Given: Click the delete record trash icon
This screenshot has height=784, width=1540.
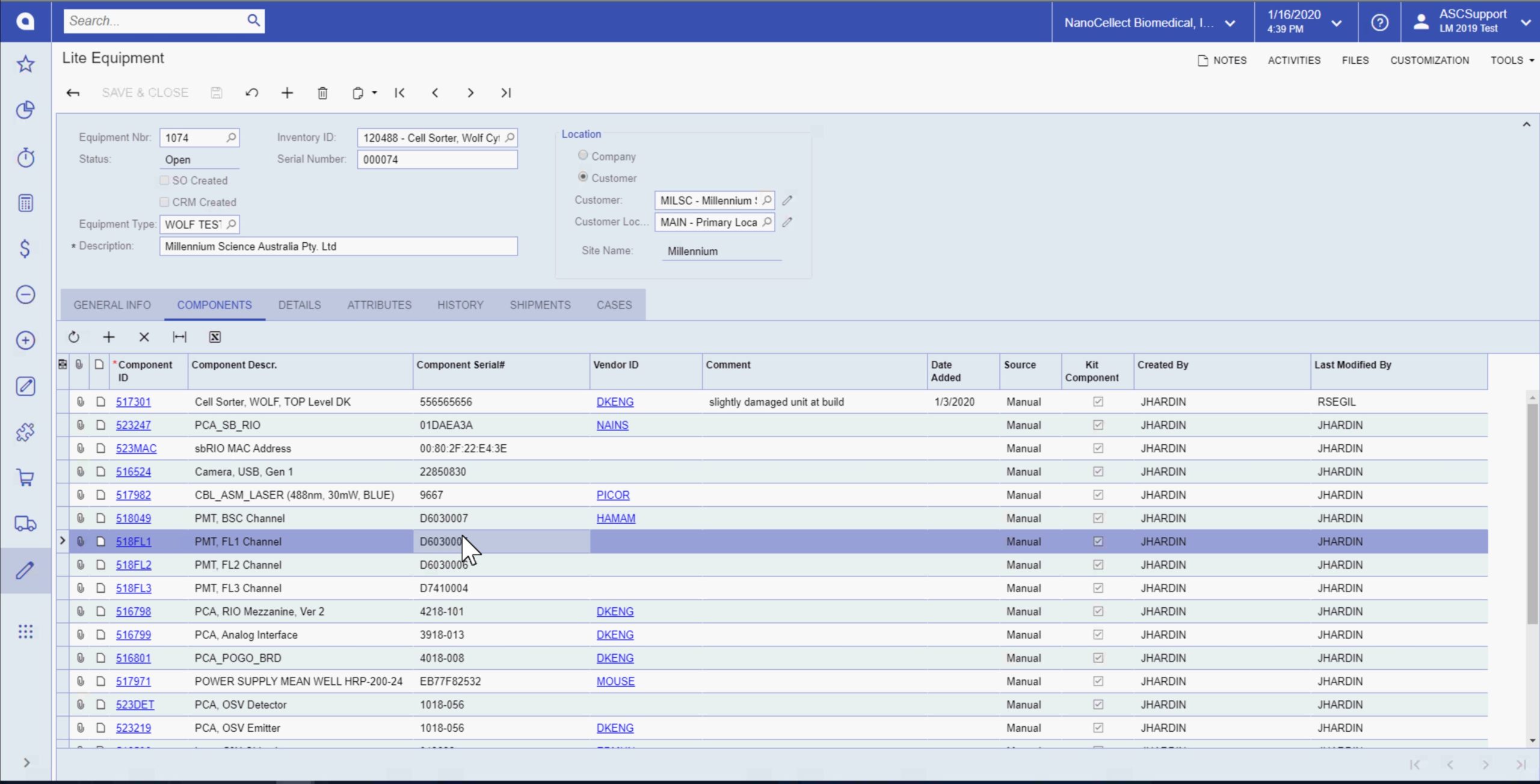Looking at the screenshot, I should pyautogui.click(x=322, y=93).
